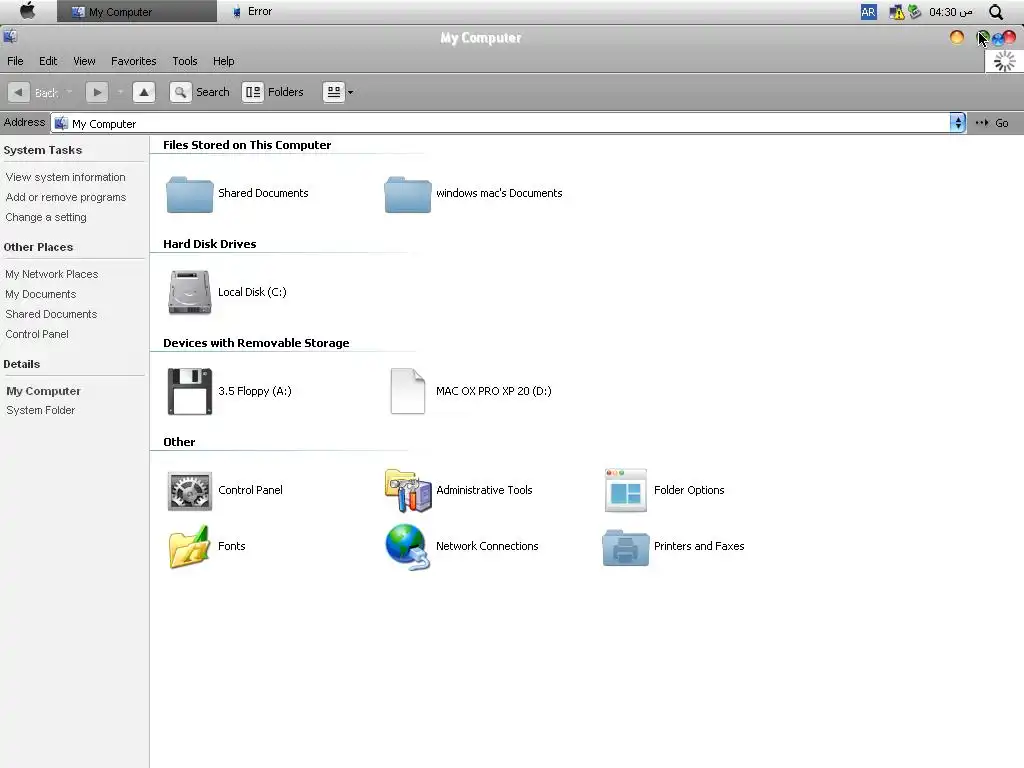Click the AR language indicator
This screenshot has height=768, width=1024.
(868, 12)
